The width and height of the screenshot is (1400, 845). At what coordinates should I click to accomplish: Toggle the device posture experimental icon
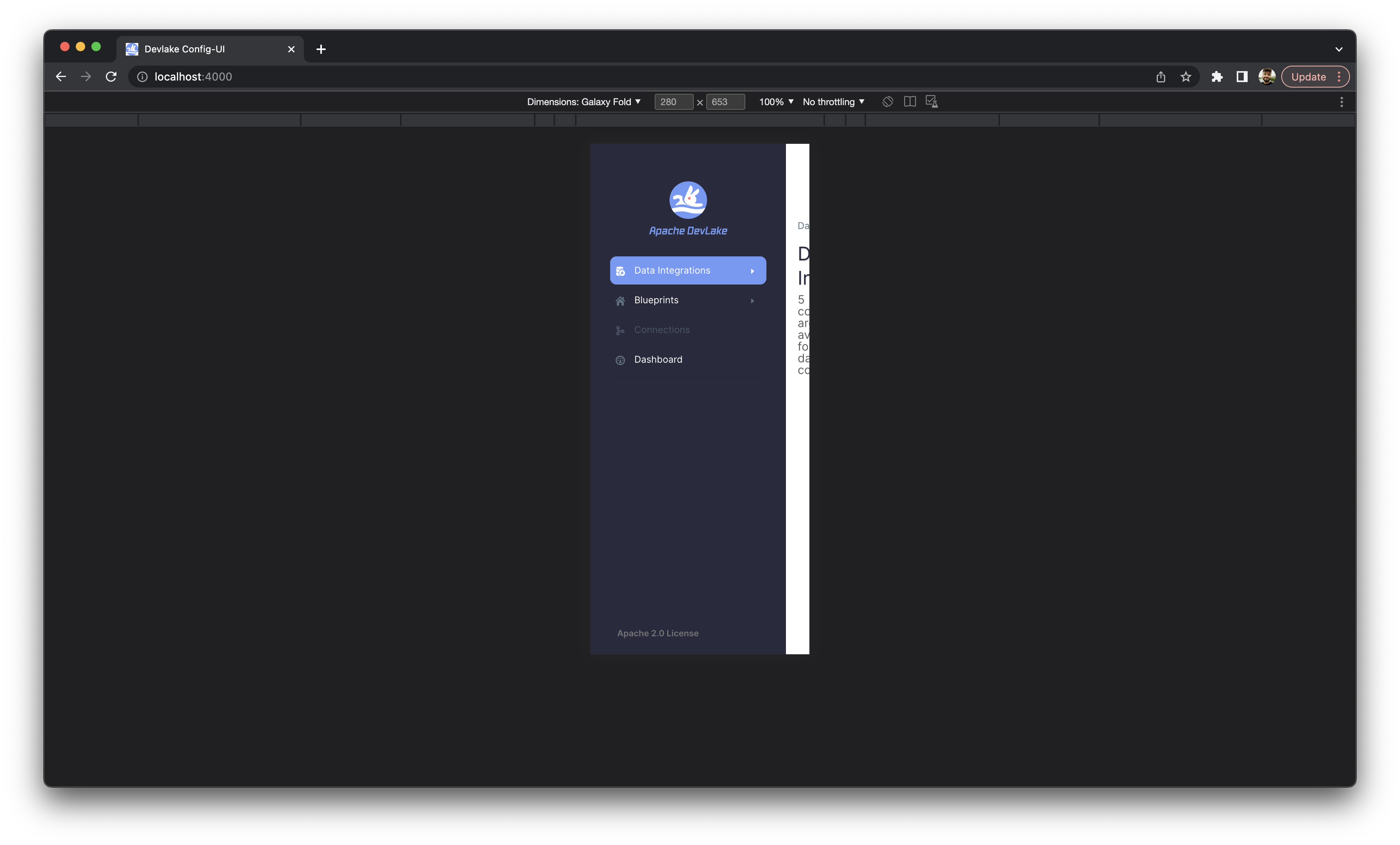(x=931, y=102)
